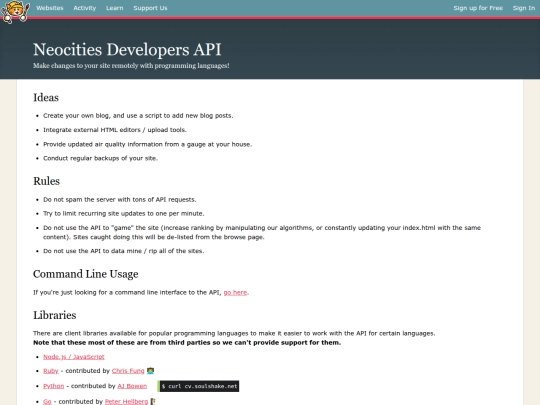Open the Websites menu item
This screenshot has height=405, width=540.
click(x=50, y=8)
